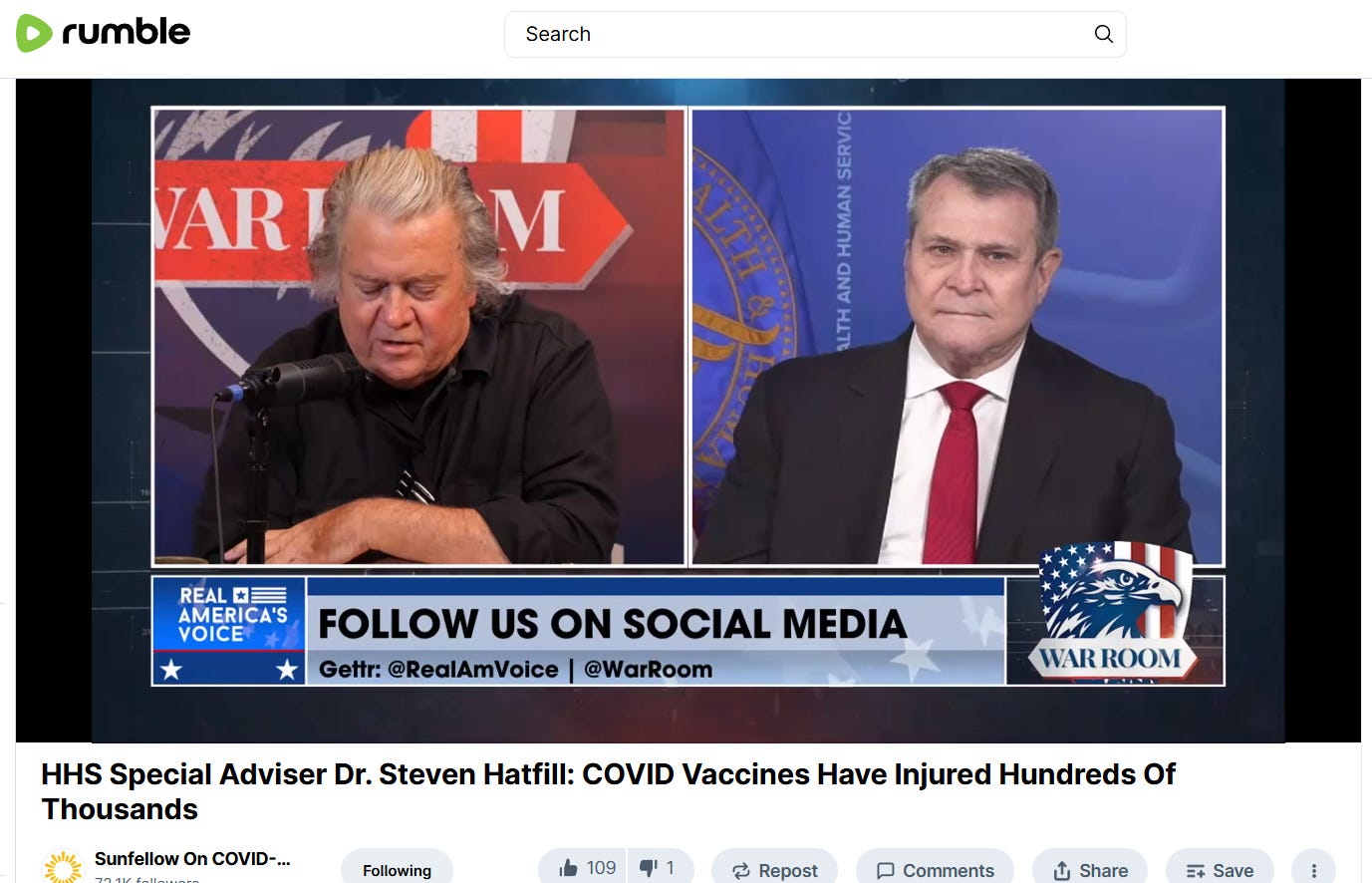Screen dimensions: 1372x883
Task: Click the guest frame with red tie
Action: [x=957, y=336]
